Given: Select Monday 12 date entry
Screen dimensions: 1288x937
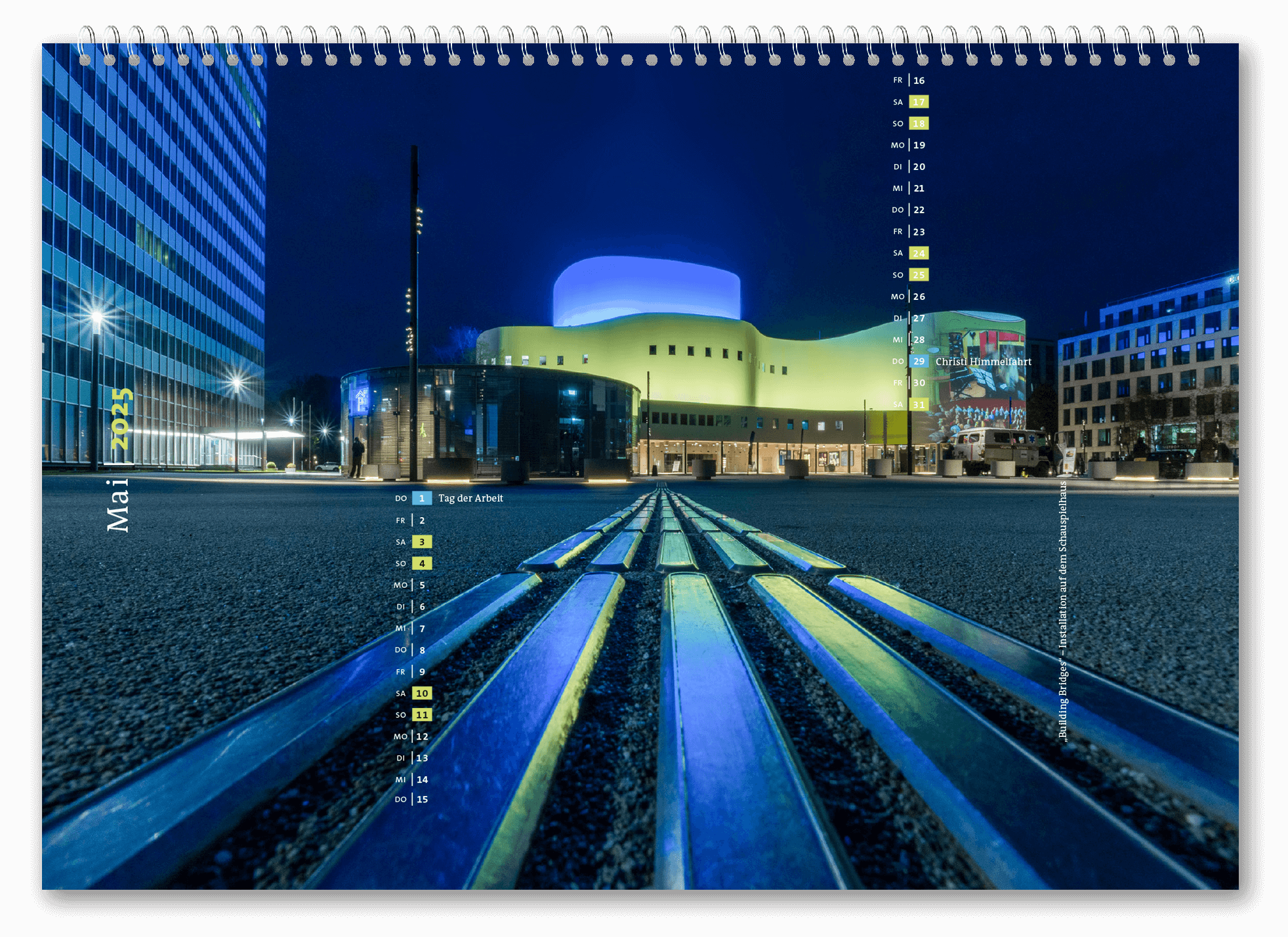Looking at the screenshot, I should (x=422, y=737).
